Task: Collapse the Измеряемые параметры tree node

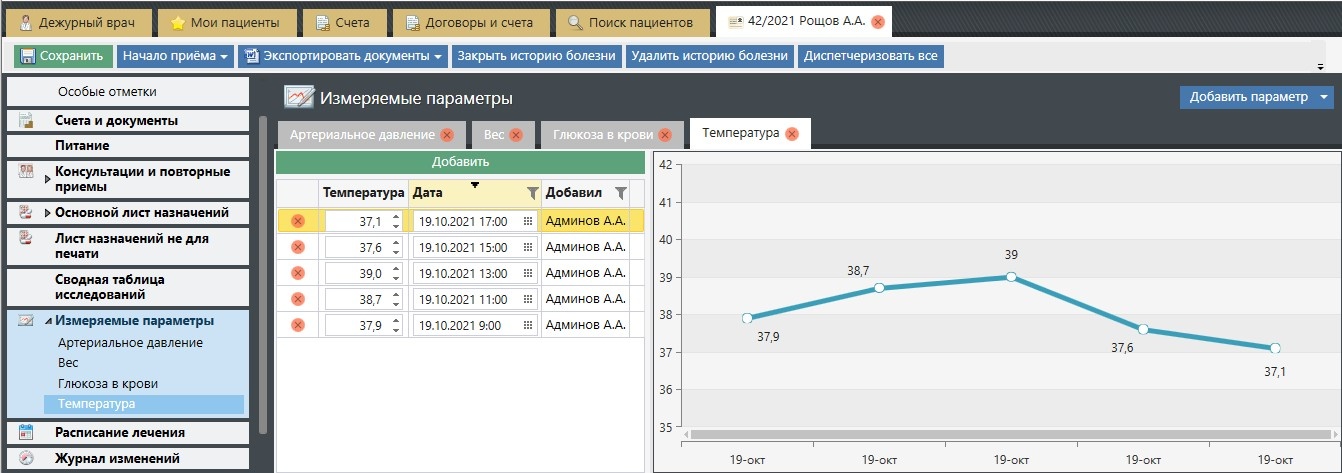Action: [x=48, y=321]
